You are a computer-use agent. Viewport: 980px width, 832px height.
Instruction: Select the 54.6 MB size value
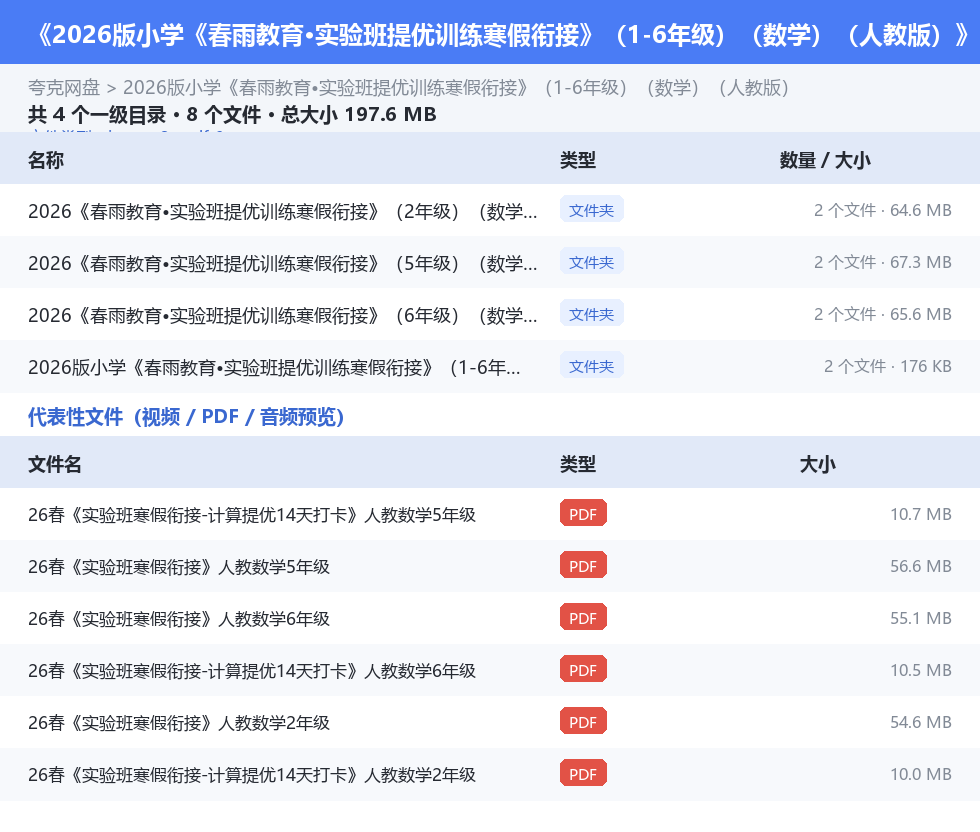click(921, 721)
